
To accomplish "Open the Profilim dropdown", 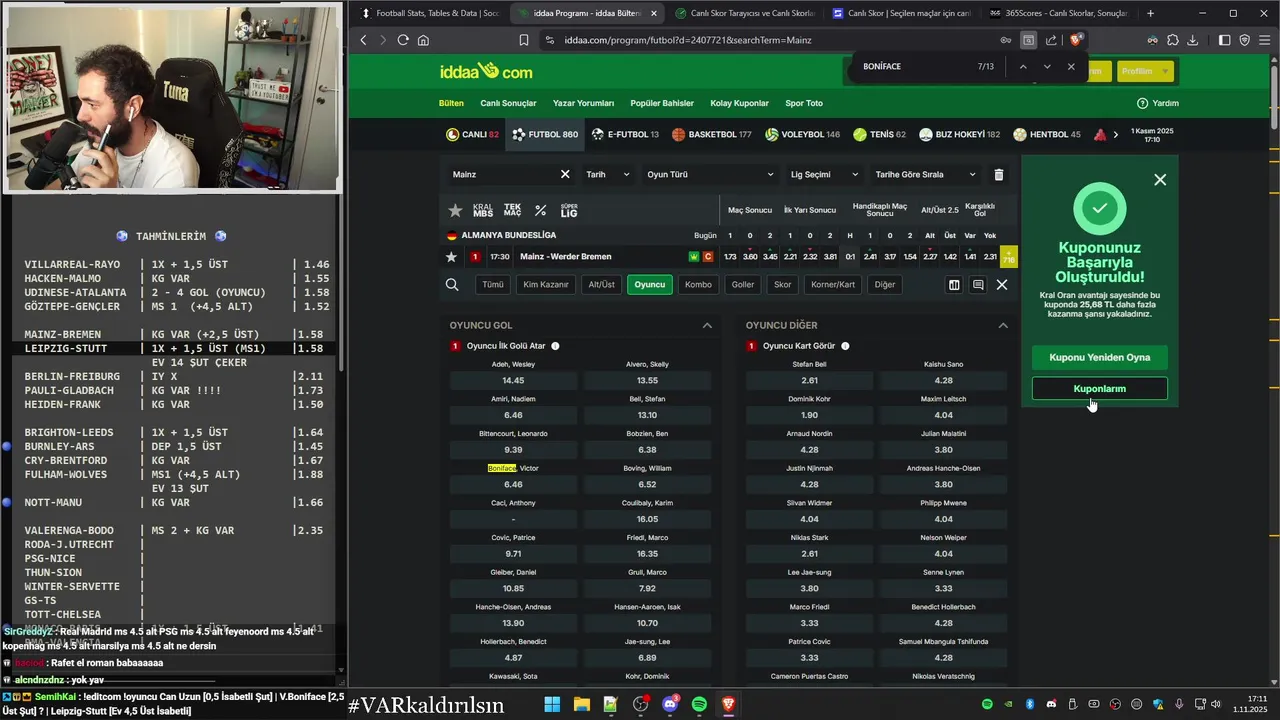I will pos(1144,71).
